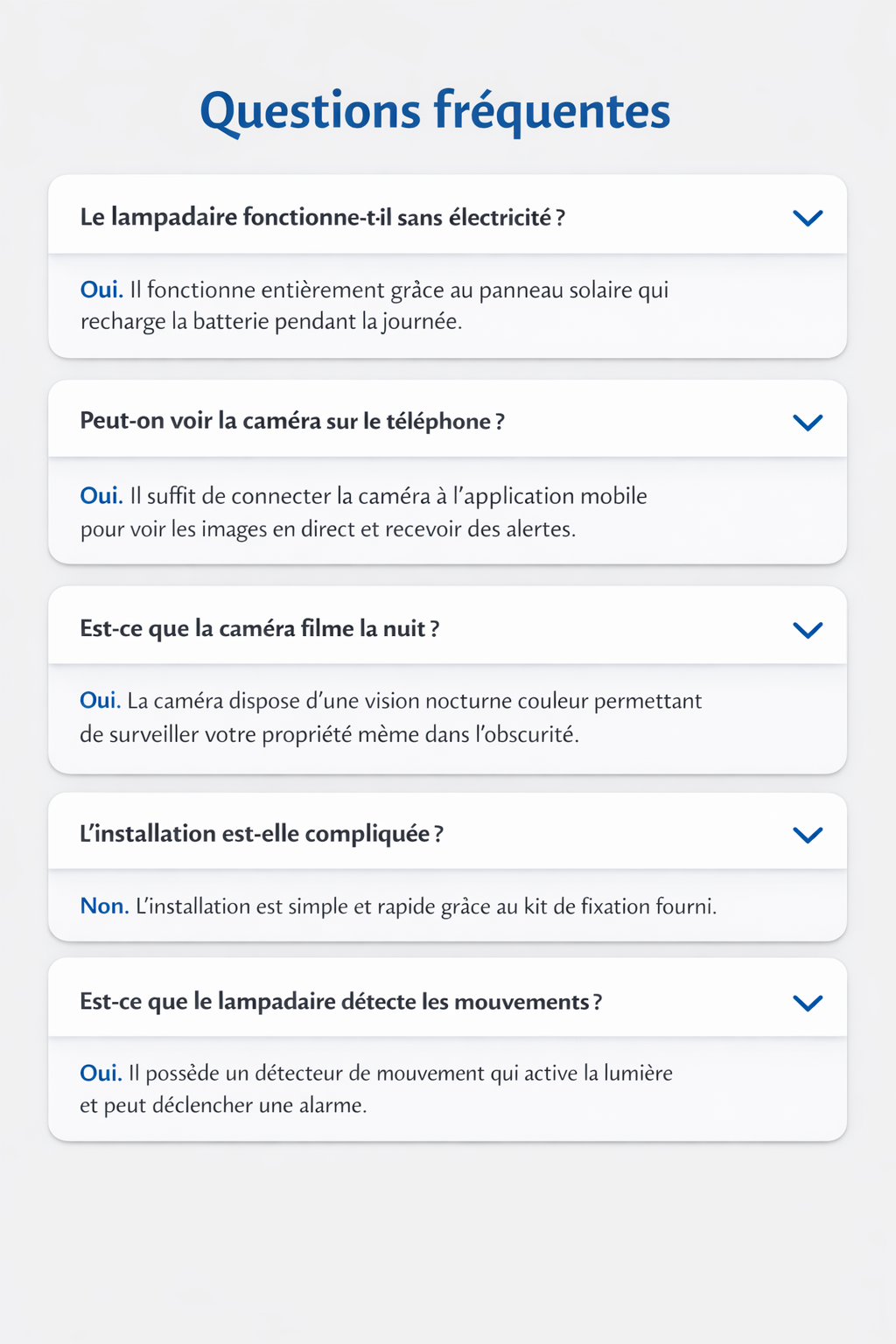Click the 'Est-ce que la caméra filme la nuit ?' heading
Image resolution: width=896 pixels, height=1344 pixels.
pyautogui.click(x=259, y=628)
